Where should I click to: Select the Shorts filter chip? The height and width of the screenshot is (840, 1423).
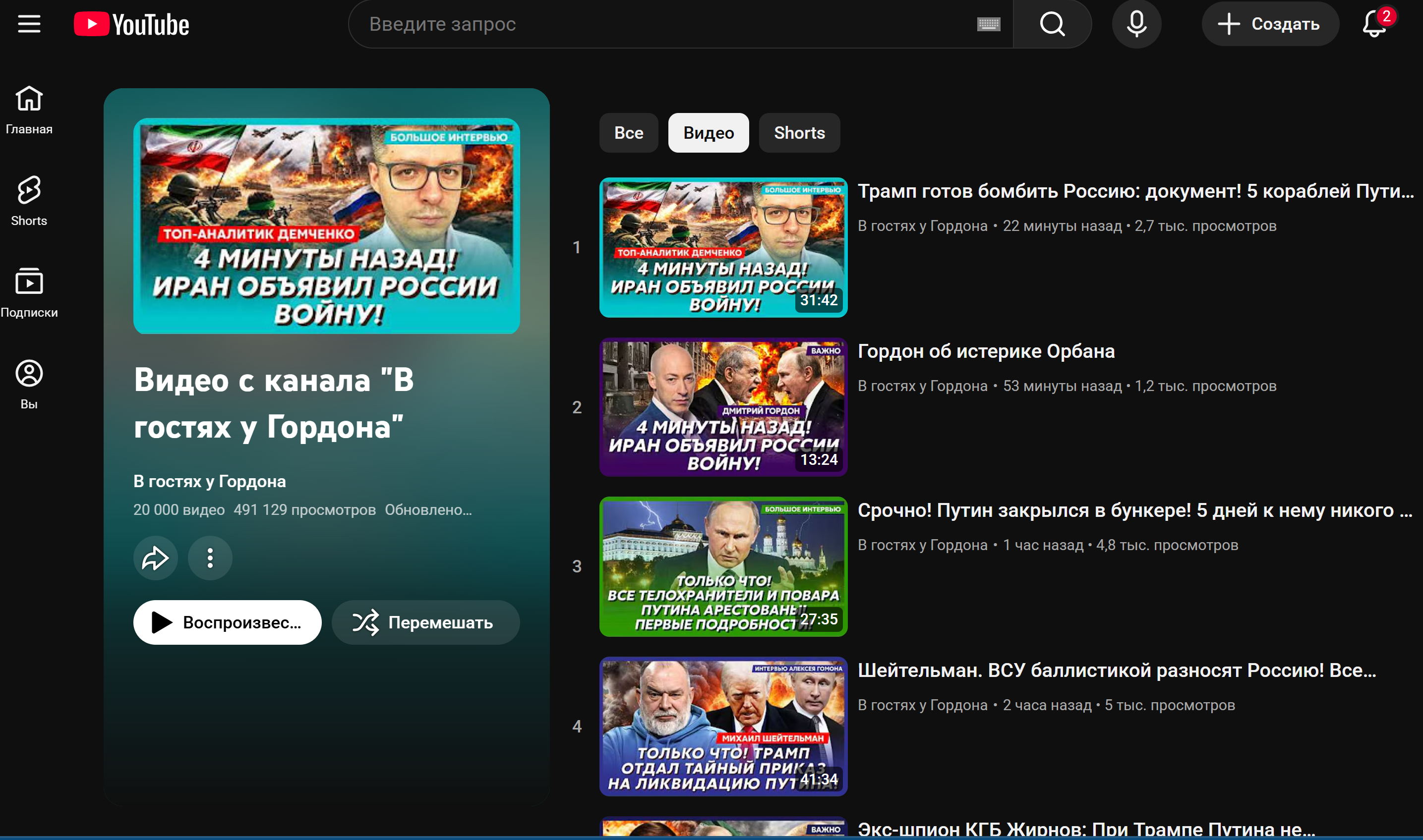point(799,133)
